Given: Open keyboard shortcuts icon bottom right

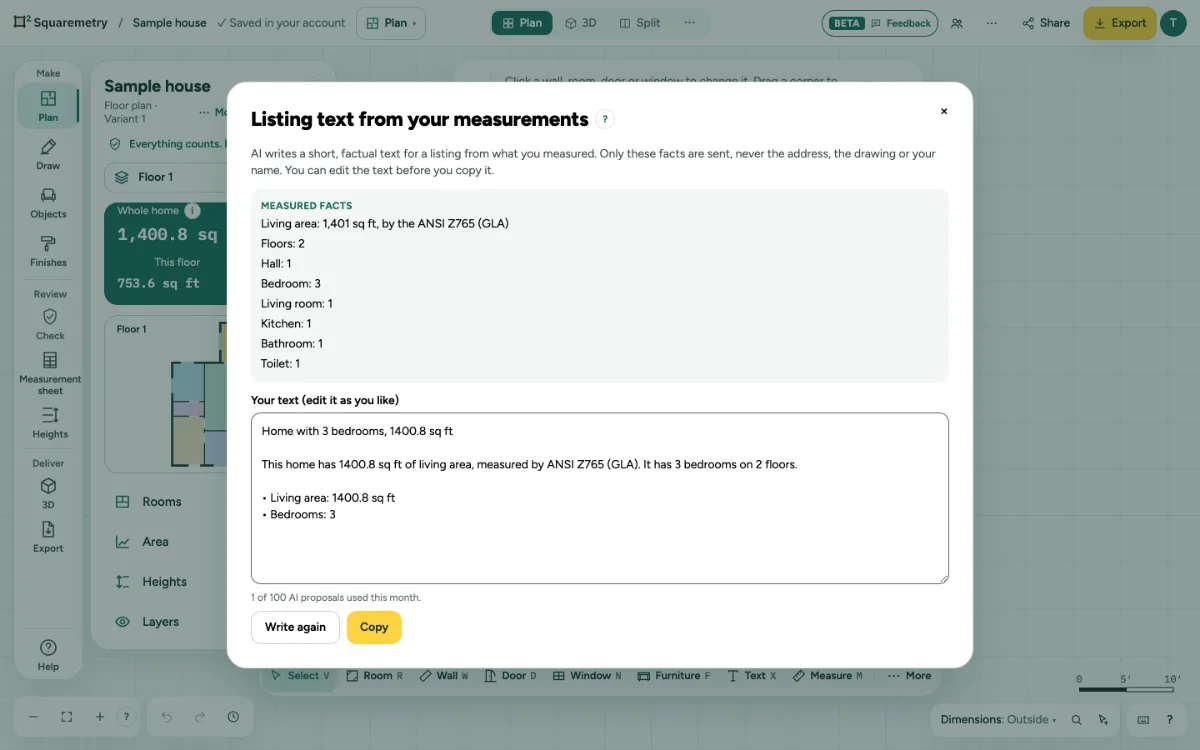Looking at the screenshot, I should click(x=1143, y=719).
